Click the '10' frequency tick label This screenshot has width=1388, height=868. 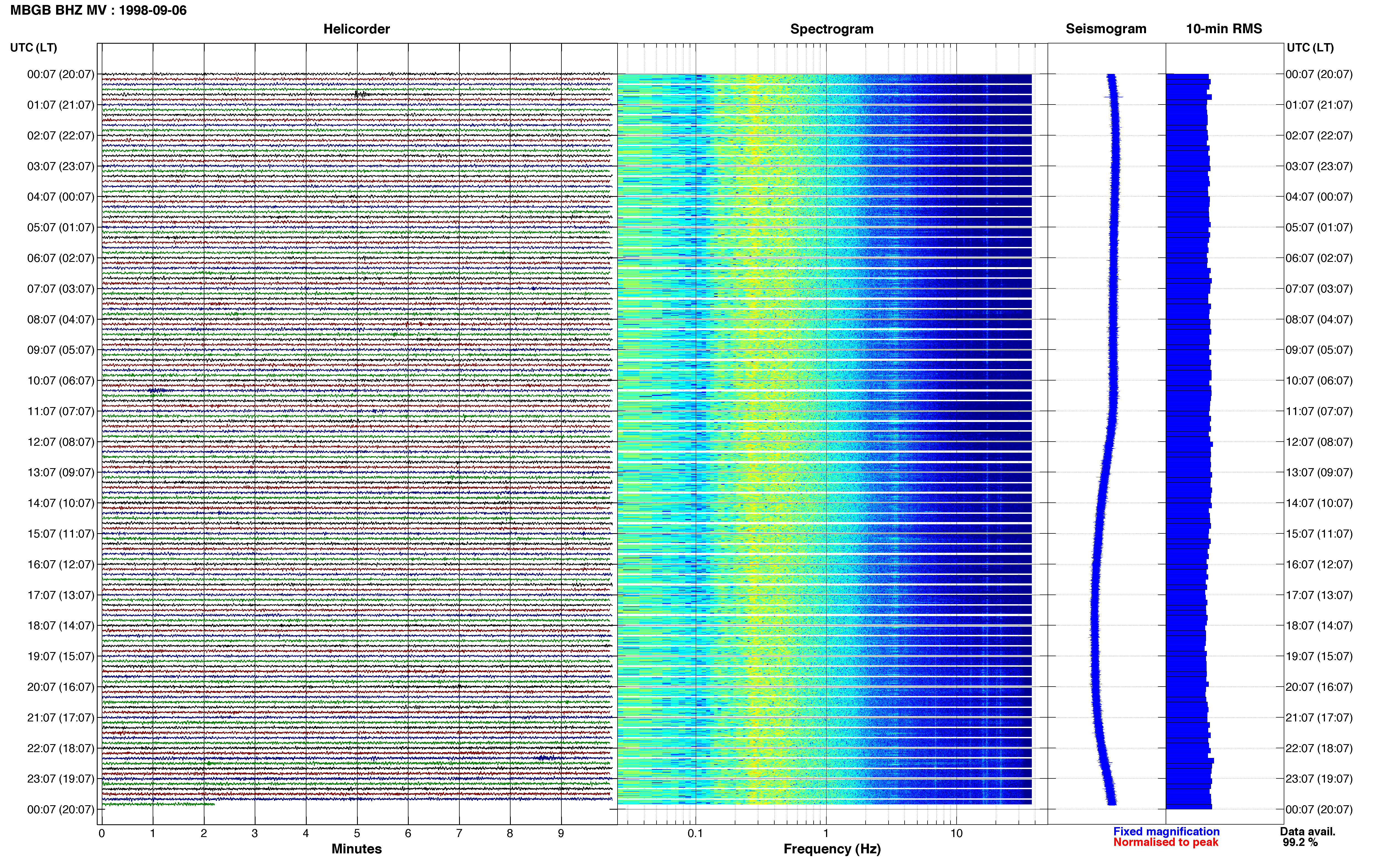tap(956, 833)
